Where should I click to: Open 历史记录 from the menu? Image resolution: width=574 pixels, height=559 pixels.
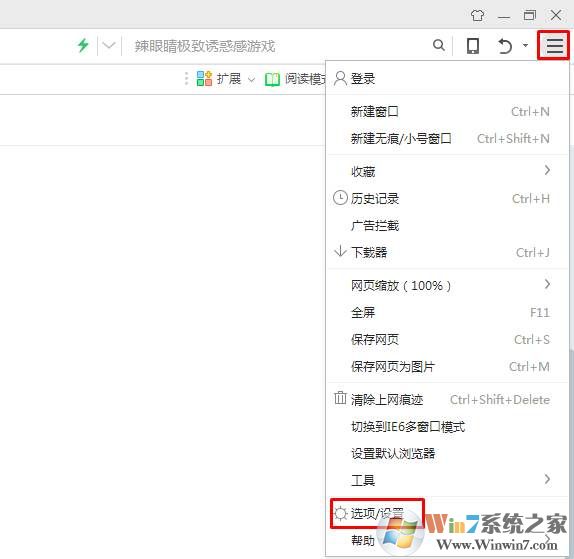pos(447,198)
